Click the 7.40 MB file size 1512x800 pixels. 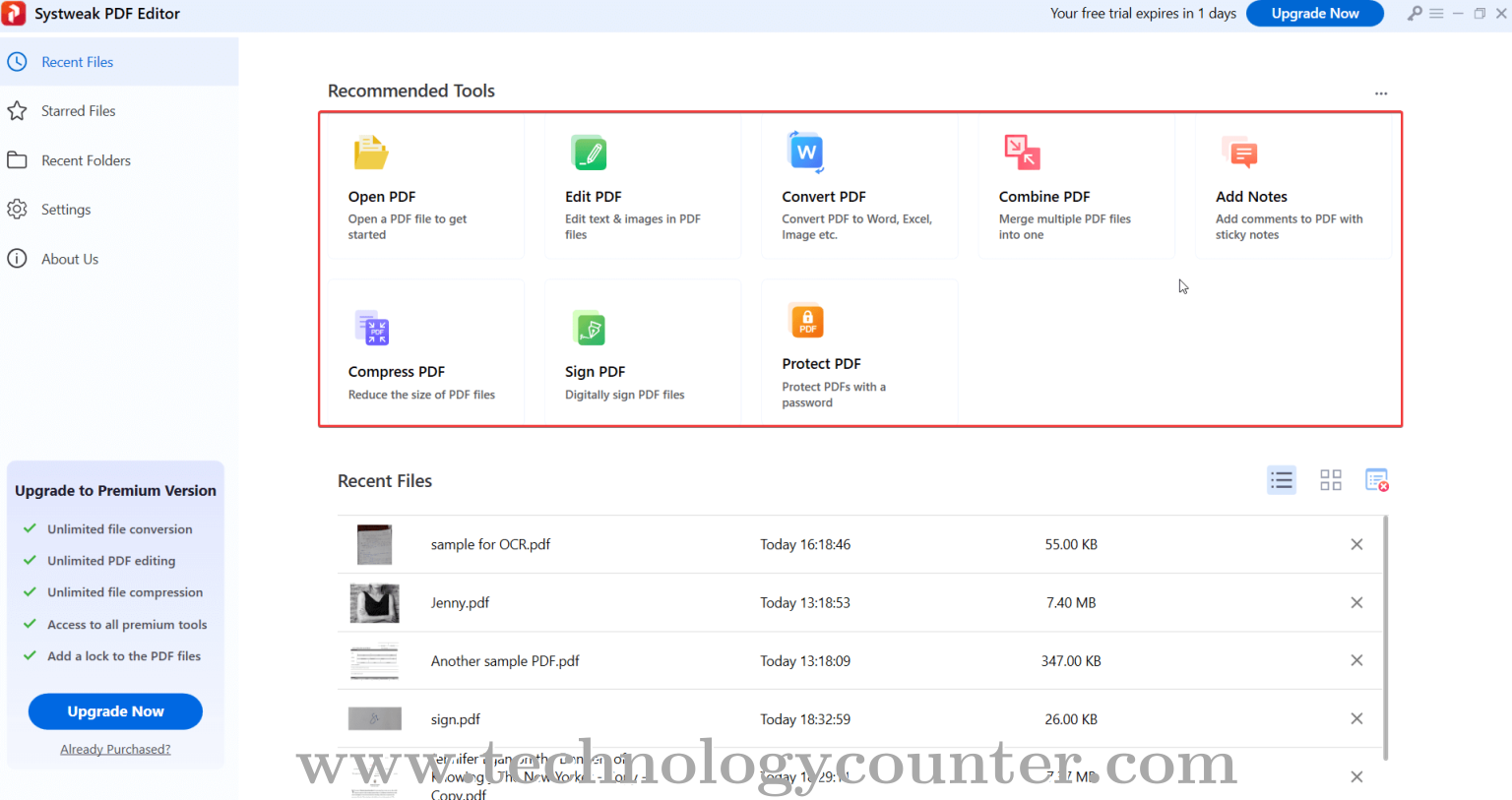pyautogui.click(x=1071, y=603)
